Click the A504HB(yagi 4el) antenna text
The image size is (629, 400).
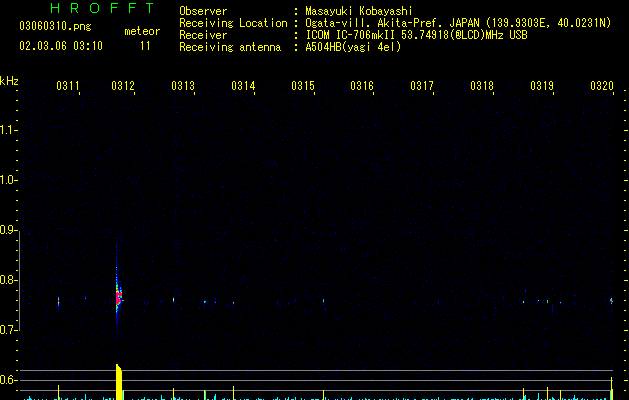point(353,47)
